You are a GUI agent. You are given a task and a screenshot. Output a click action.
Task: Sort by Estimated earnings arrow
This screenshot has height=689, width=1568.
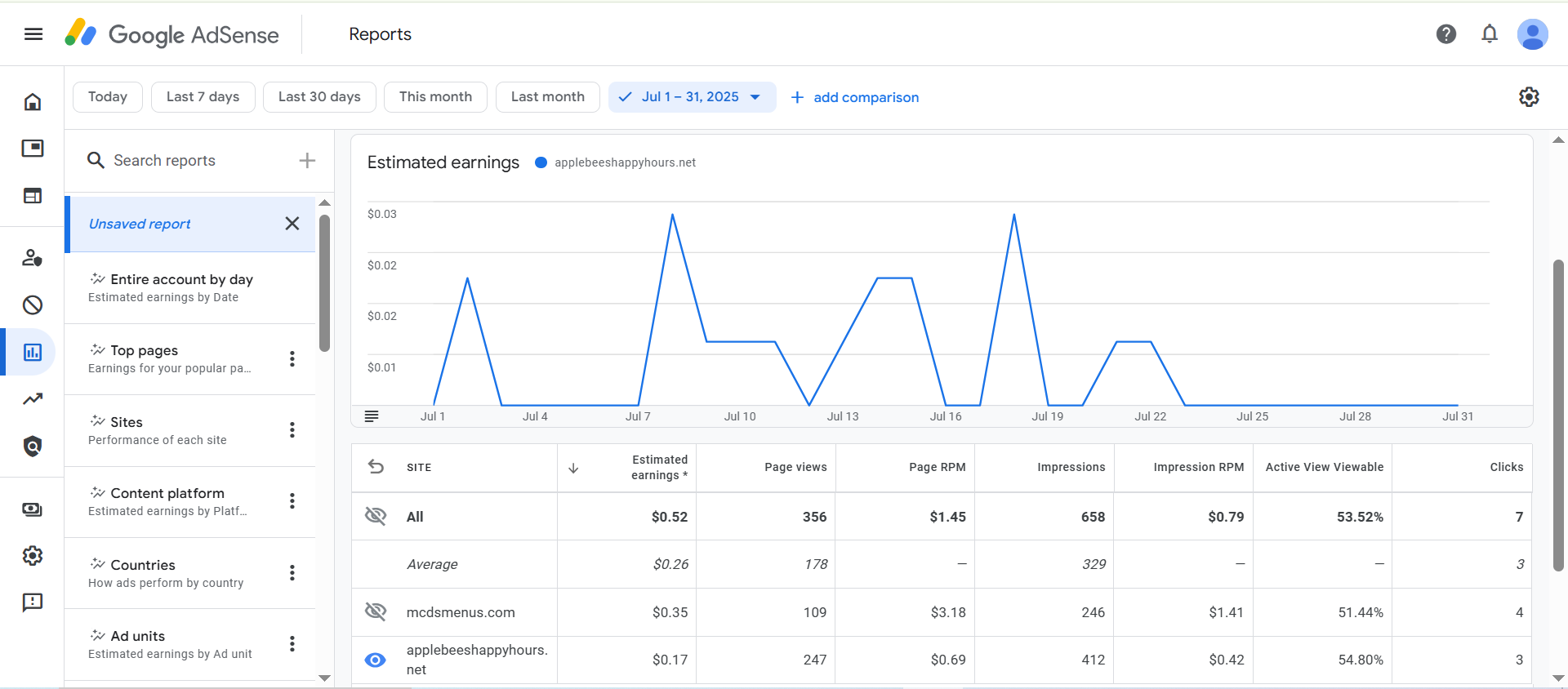point(573,468)
